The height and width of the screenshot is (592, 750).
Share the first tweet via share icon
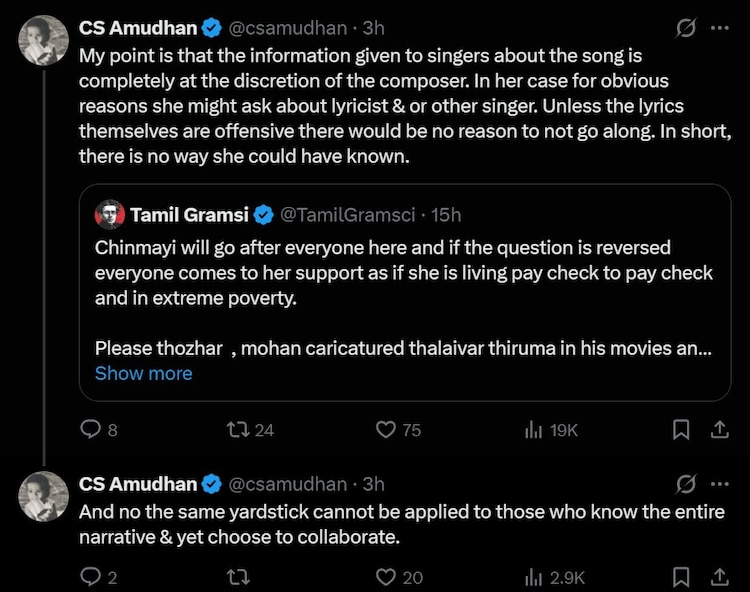click(x=718, y=430)
